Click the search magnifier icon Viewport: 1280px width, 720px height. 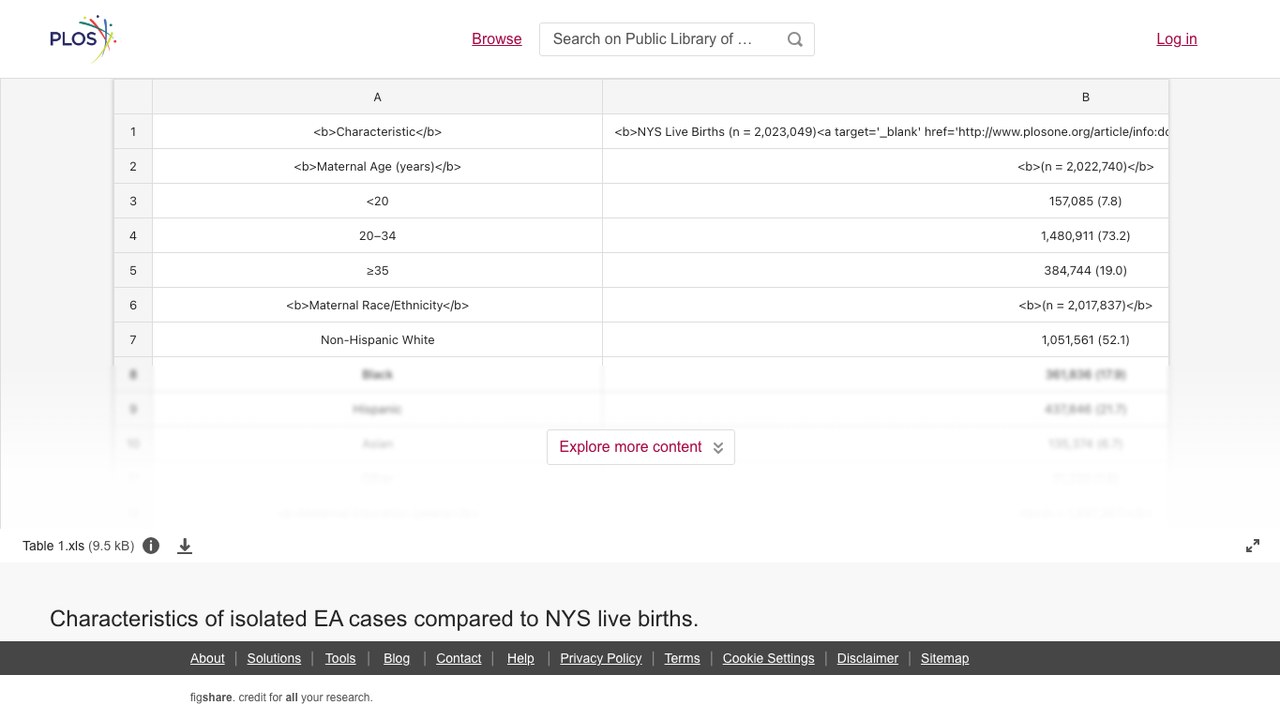point(795,39)
